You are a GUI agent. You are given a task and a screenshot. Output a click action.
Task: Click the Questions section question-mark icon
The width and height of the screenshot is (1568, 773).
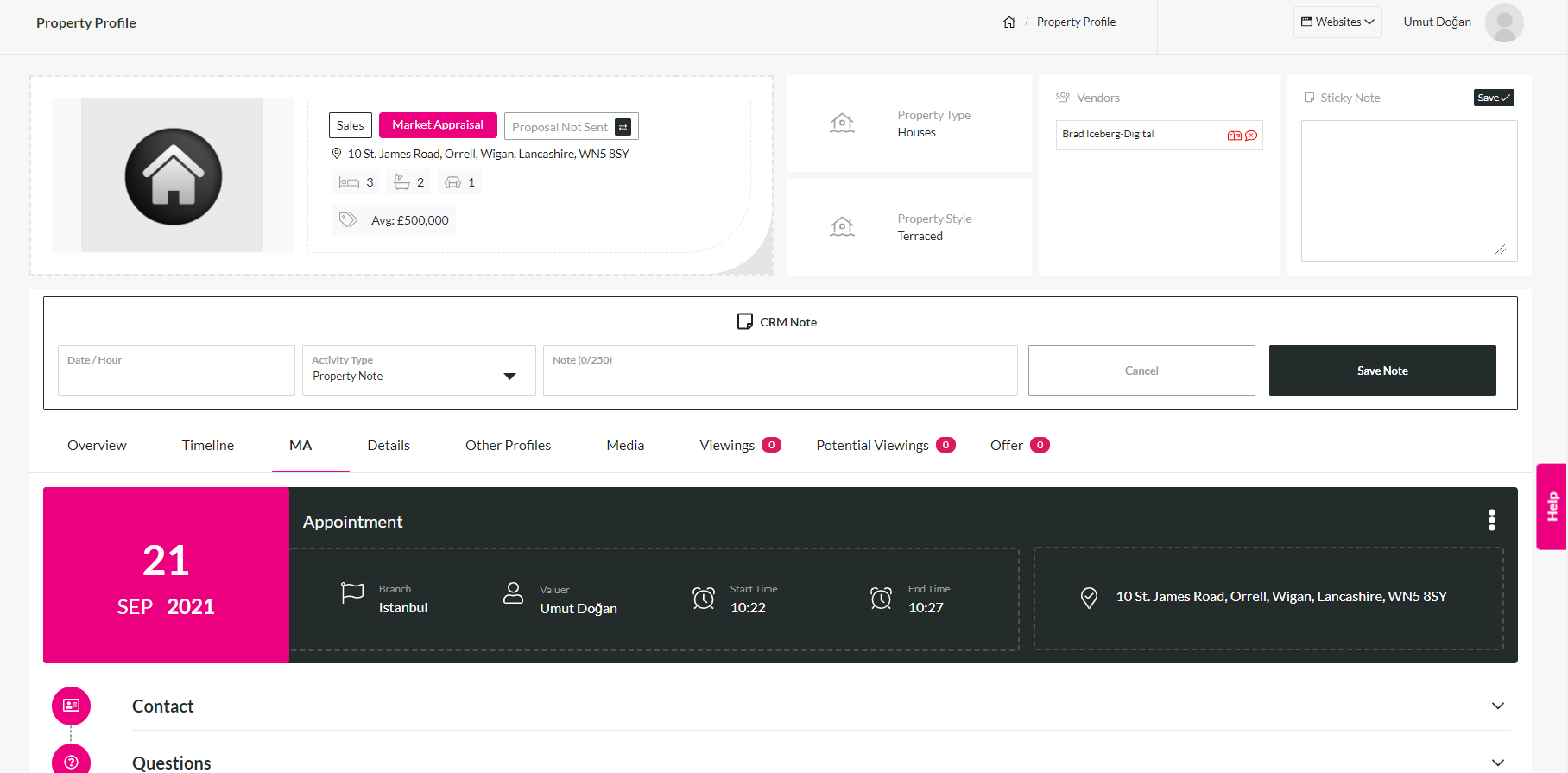[x=71, y=761]
